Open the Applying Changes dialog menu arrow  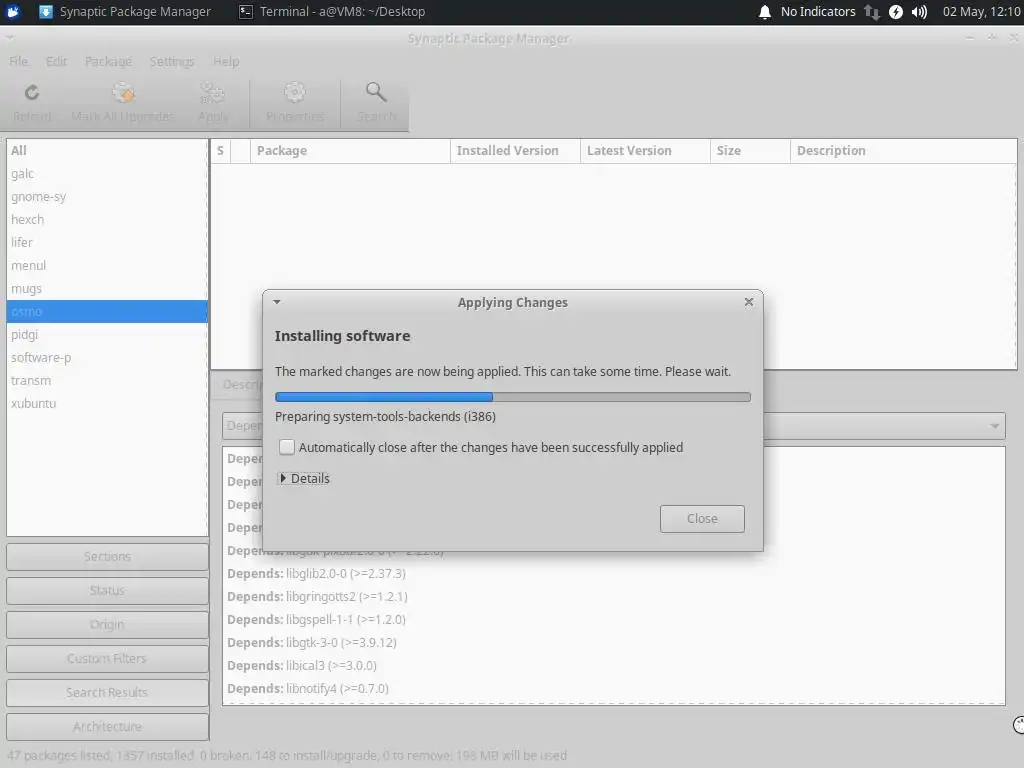277,302
